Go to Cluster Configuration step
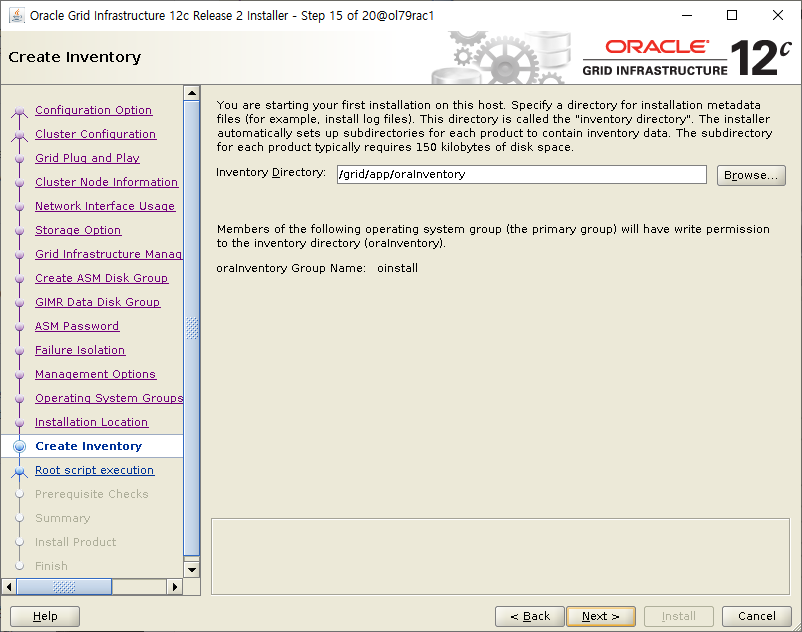Image resolution: width=802 pixels, height=632 pixels. [x=95, y=134]
